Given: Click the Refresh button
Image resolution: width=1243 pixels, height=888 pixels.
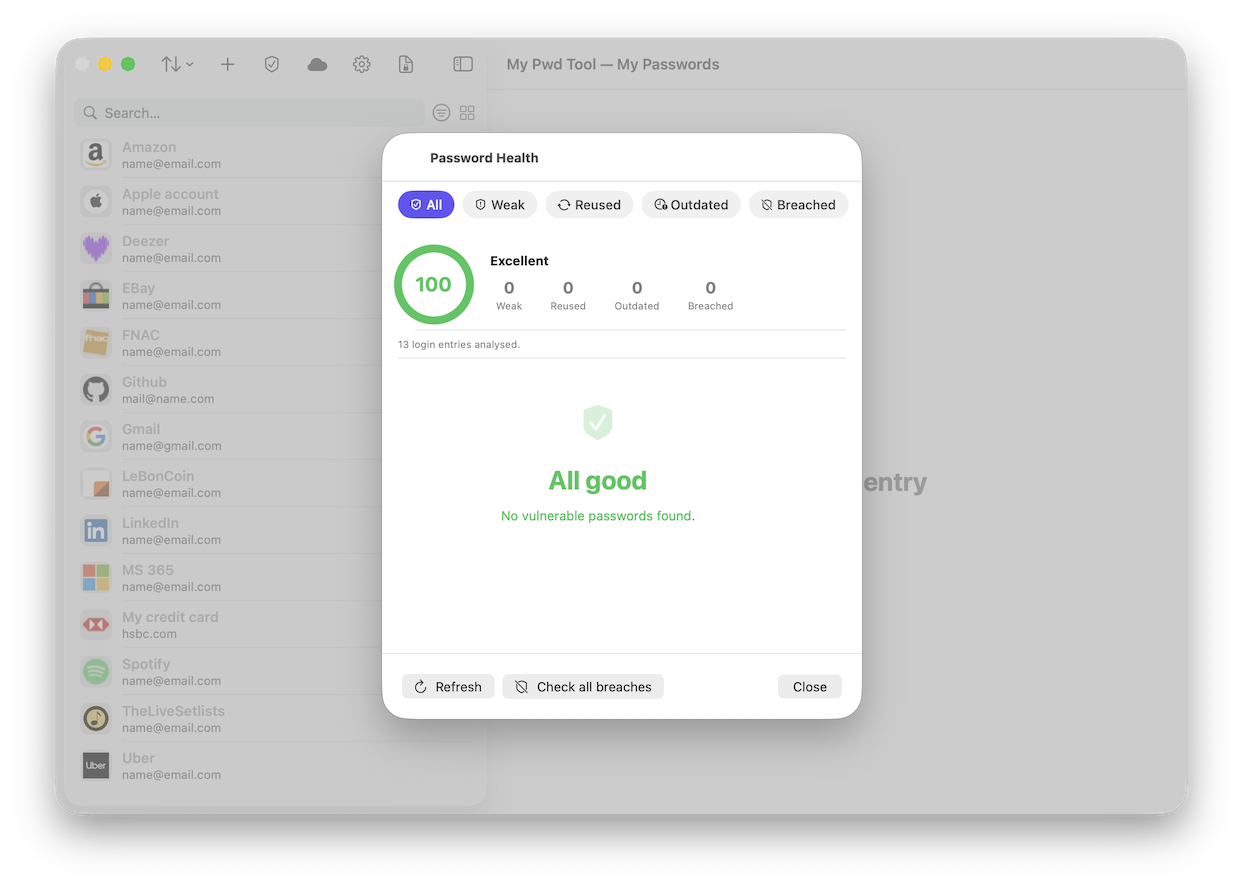Looking at the screenshot, I should coord(448,687).
